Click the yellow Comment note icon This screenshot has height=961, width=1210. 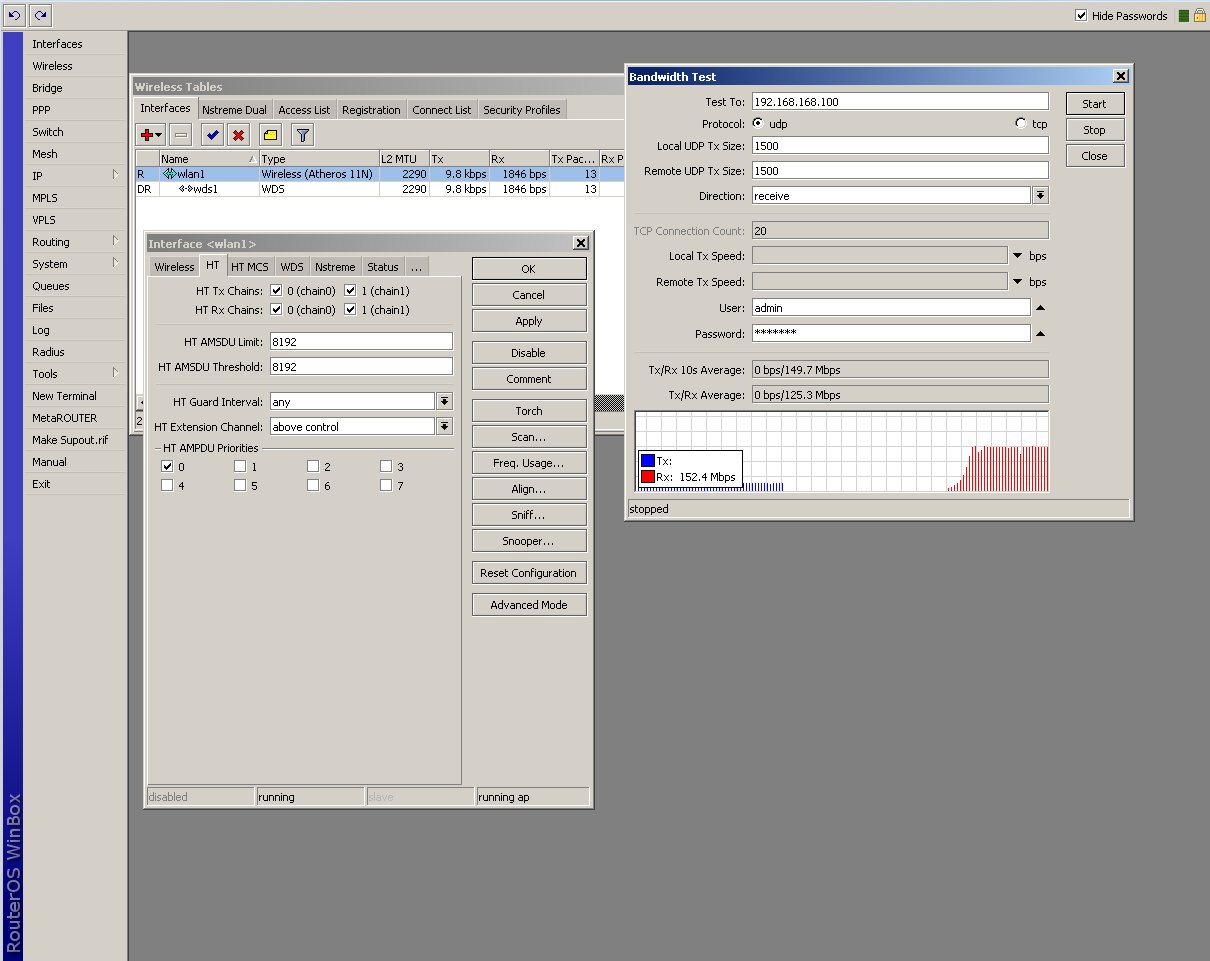(x=270, y=134)
